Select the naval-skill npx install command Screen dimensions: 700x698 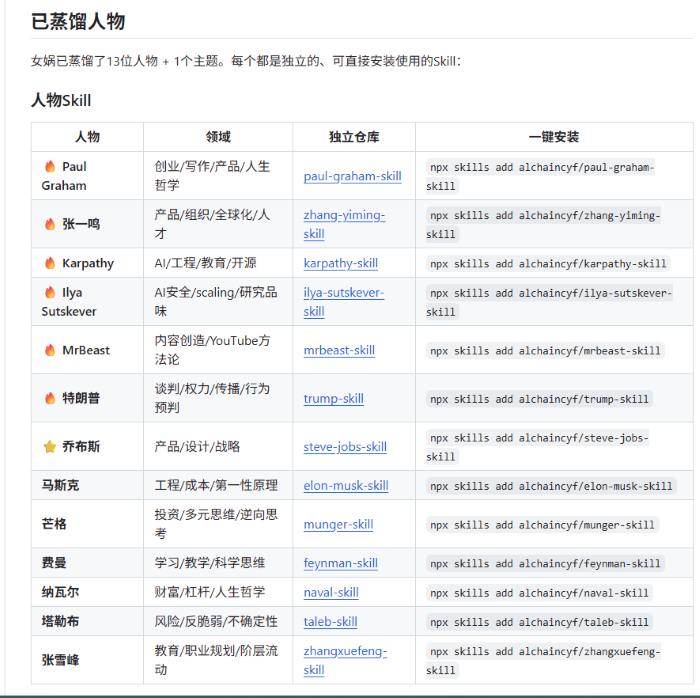point(539,593)
